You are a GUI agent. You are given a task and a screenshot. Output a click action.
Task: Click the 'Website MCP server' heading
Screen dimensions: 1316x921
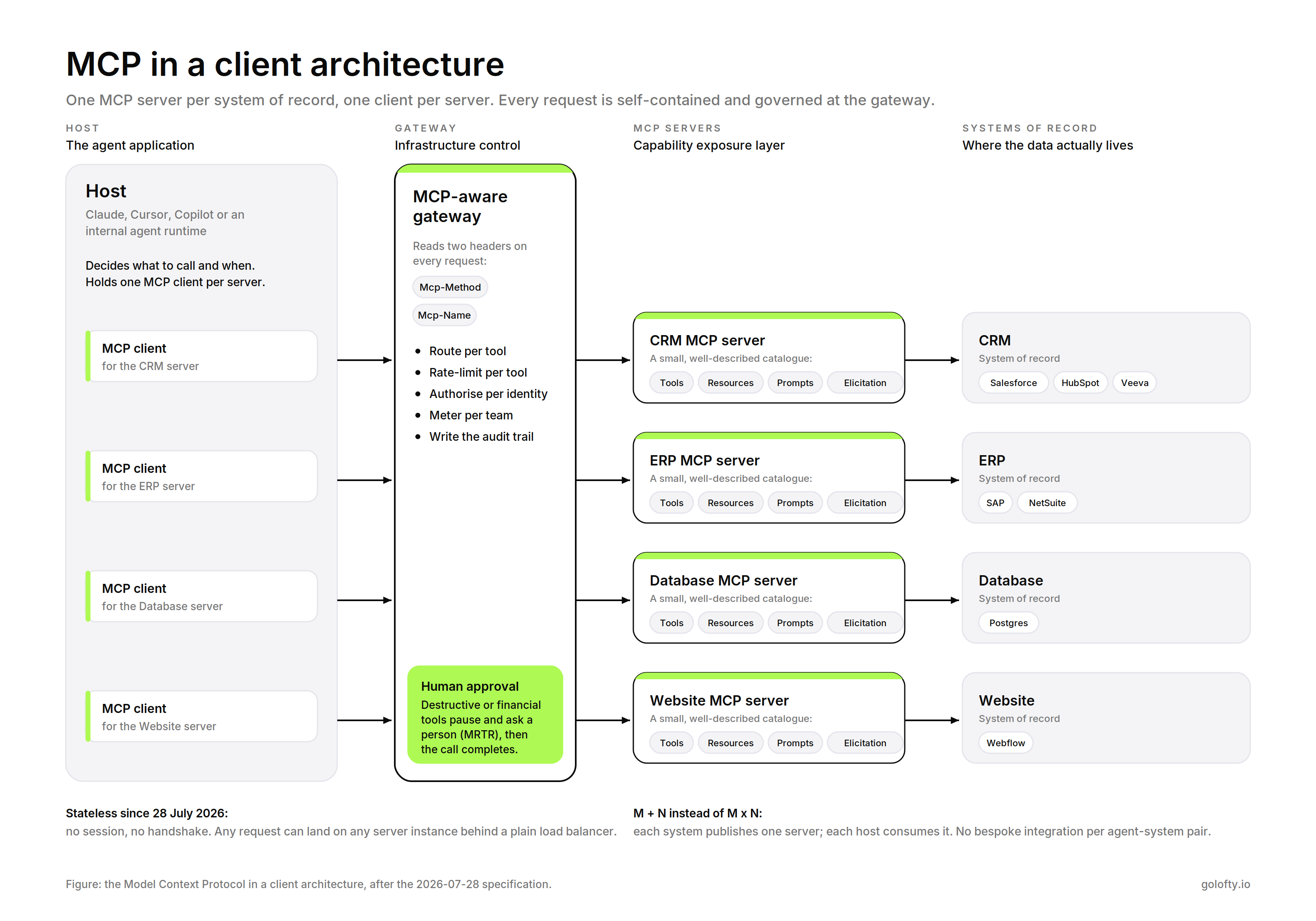click(719, 700)
